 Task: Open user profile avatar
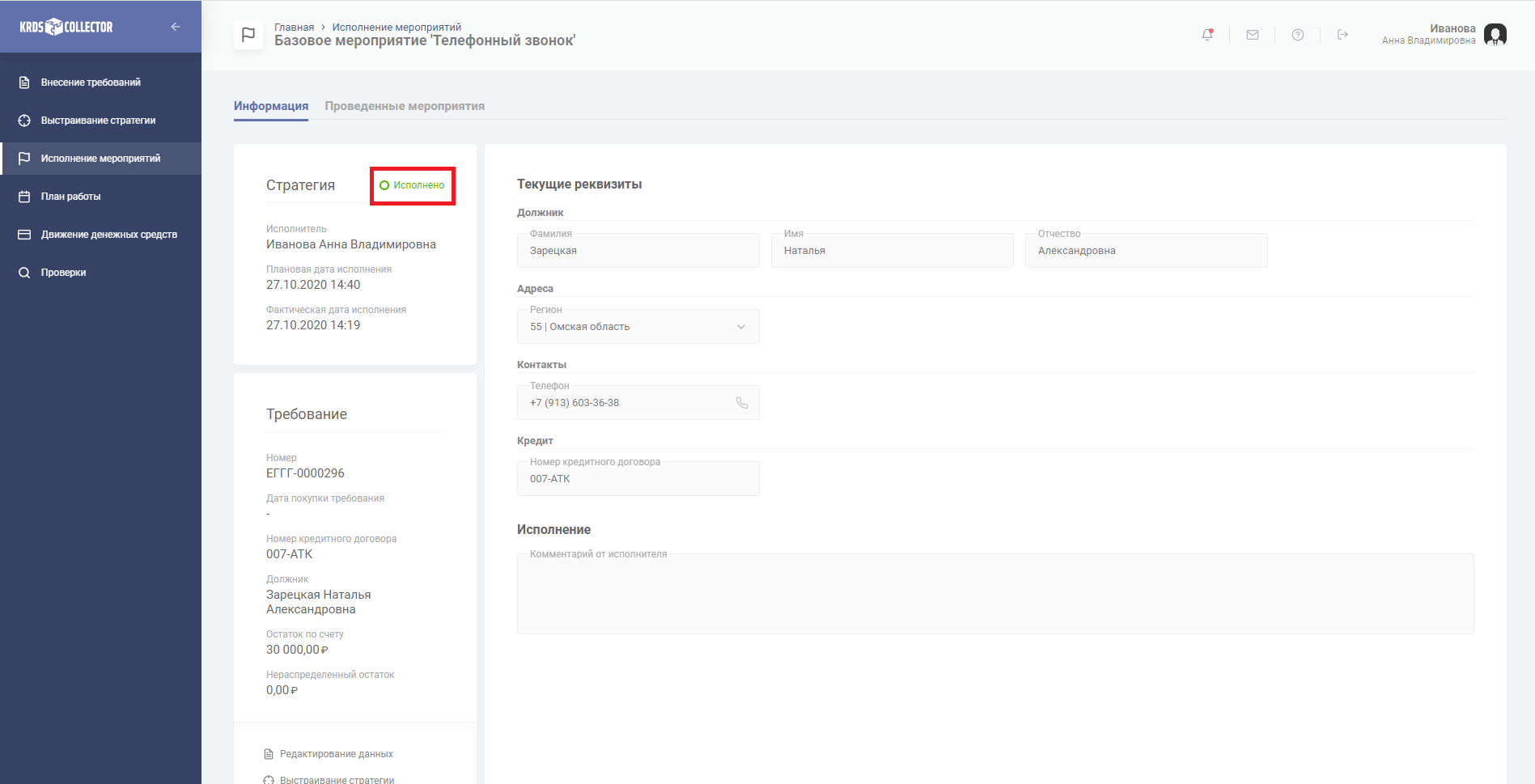pyautogui.click(x=1495, y=35)
